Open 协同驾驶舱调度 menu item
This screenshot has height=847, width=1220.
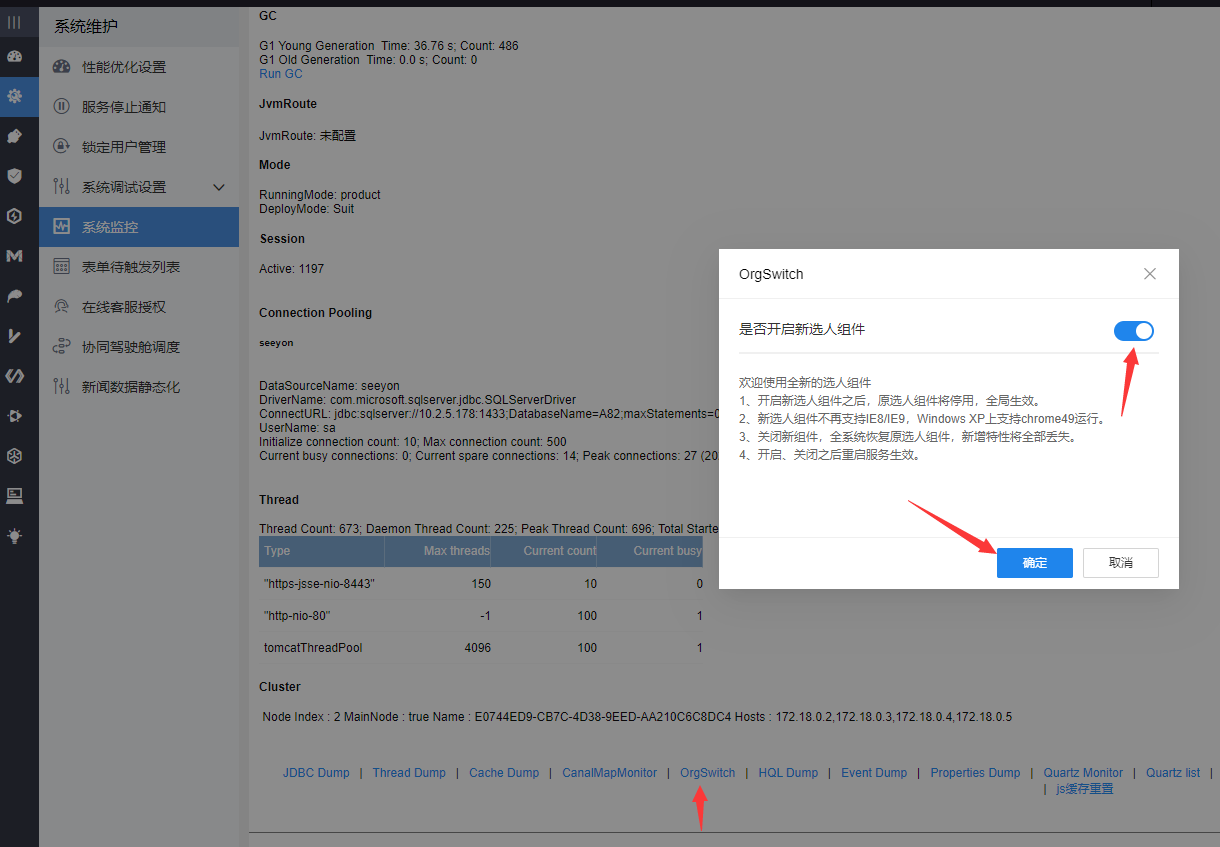coord(139,347)
